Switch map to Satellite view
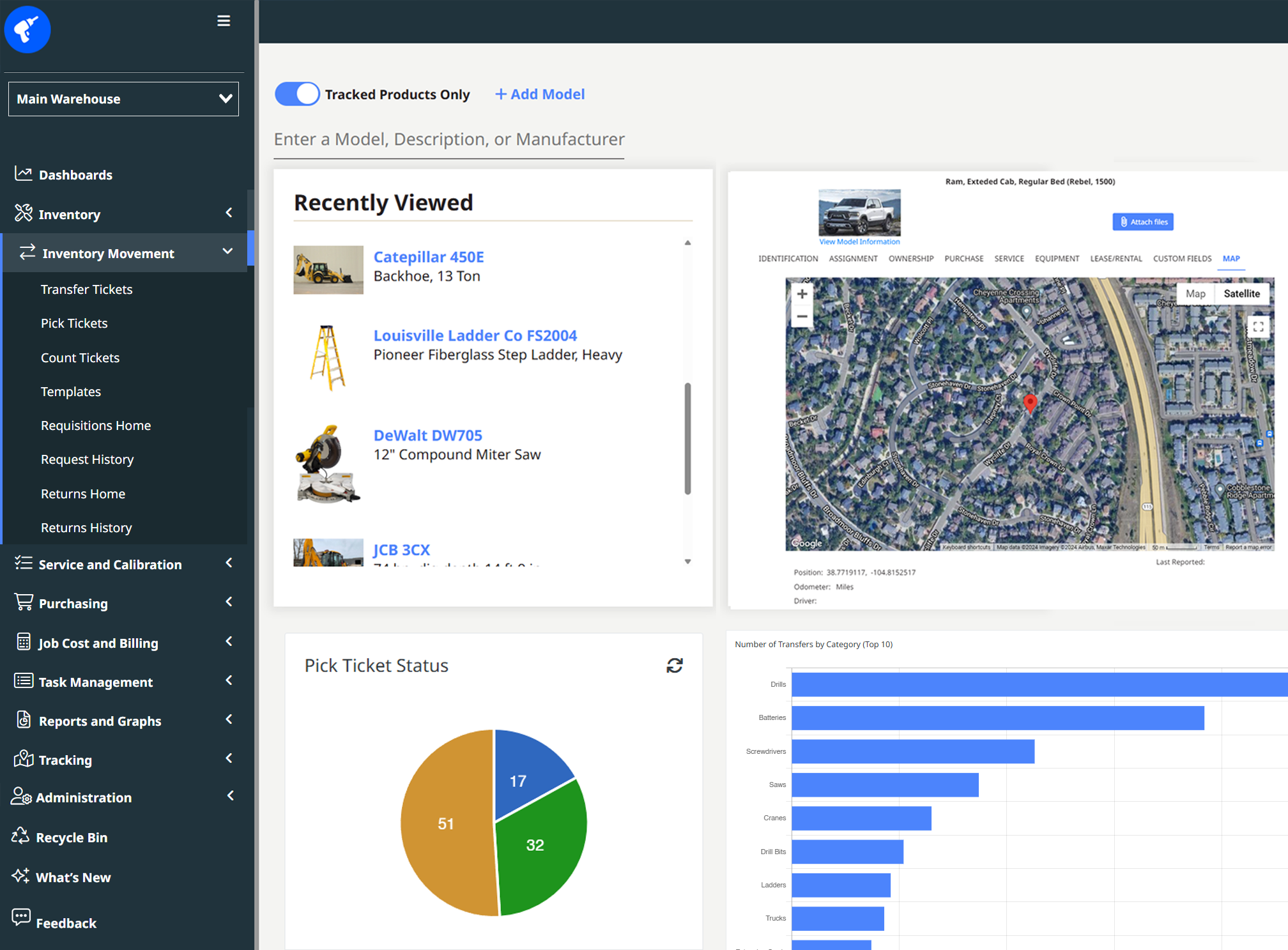Viewport: 1288px width, 950px height. coord(1241,294)
